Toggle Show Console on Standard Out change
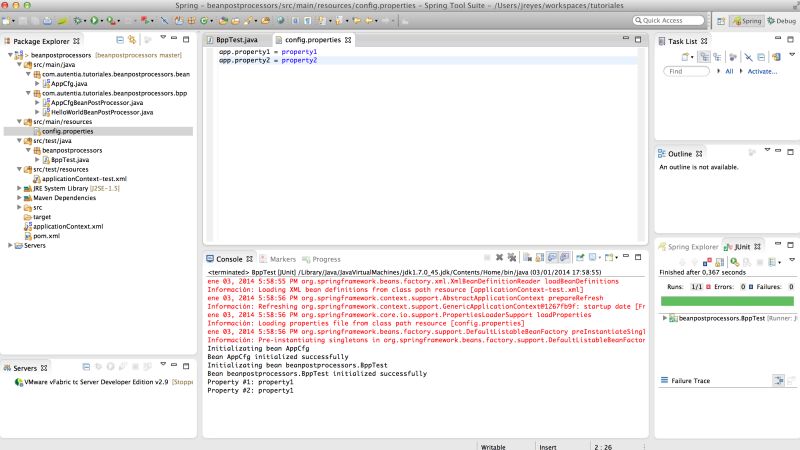800x450 pixels. pyautogui.click(x=553, y=258)
